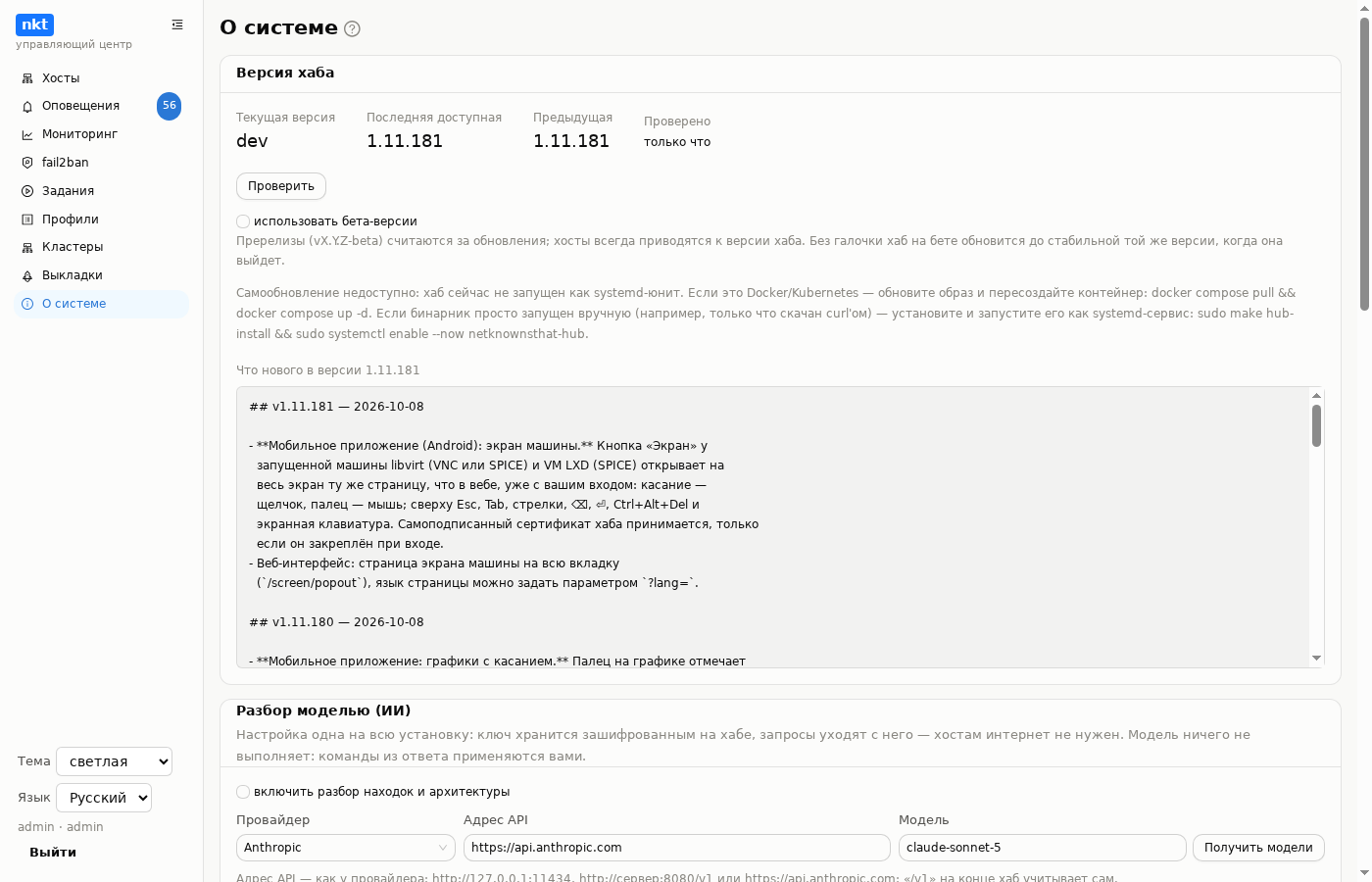Open the Хосты menu item
Screen dimensions: 1372x882
click(102, 78)
